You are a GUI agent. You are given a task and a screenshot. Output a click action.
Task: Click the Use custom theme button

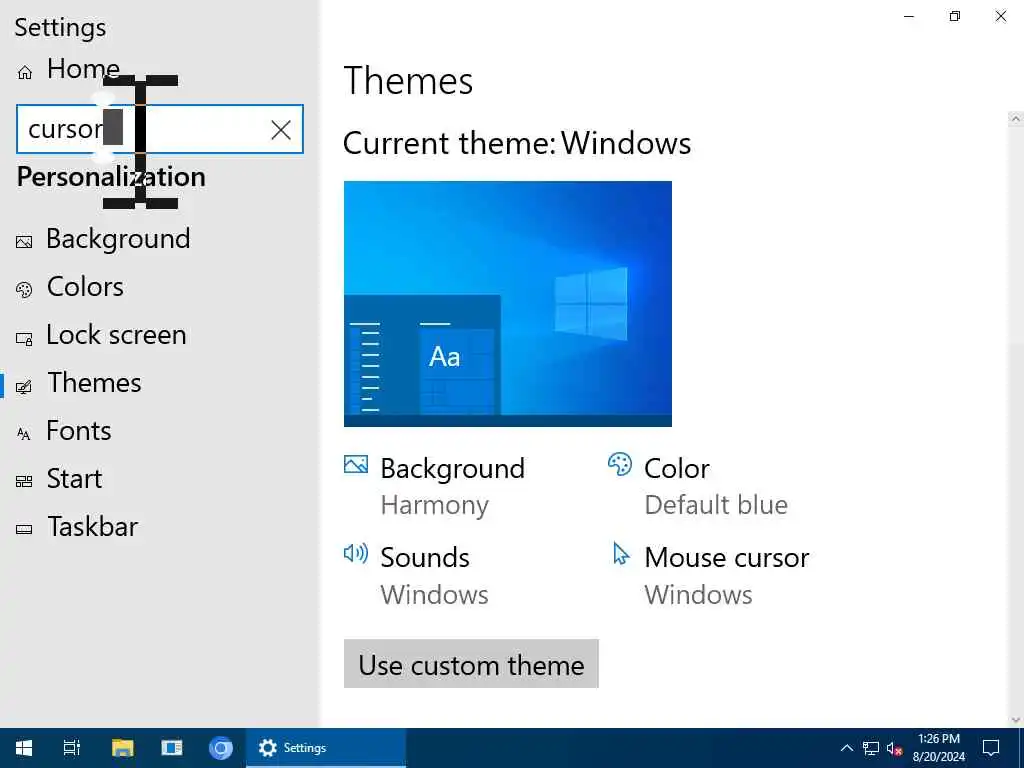[471, 664]
